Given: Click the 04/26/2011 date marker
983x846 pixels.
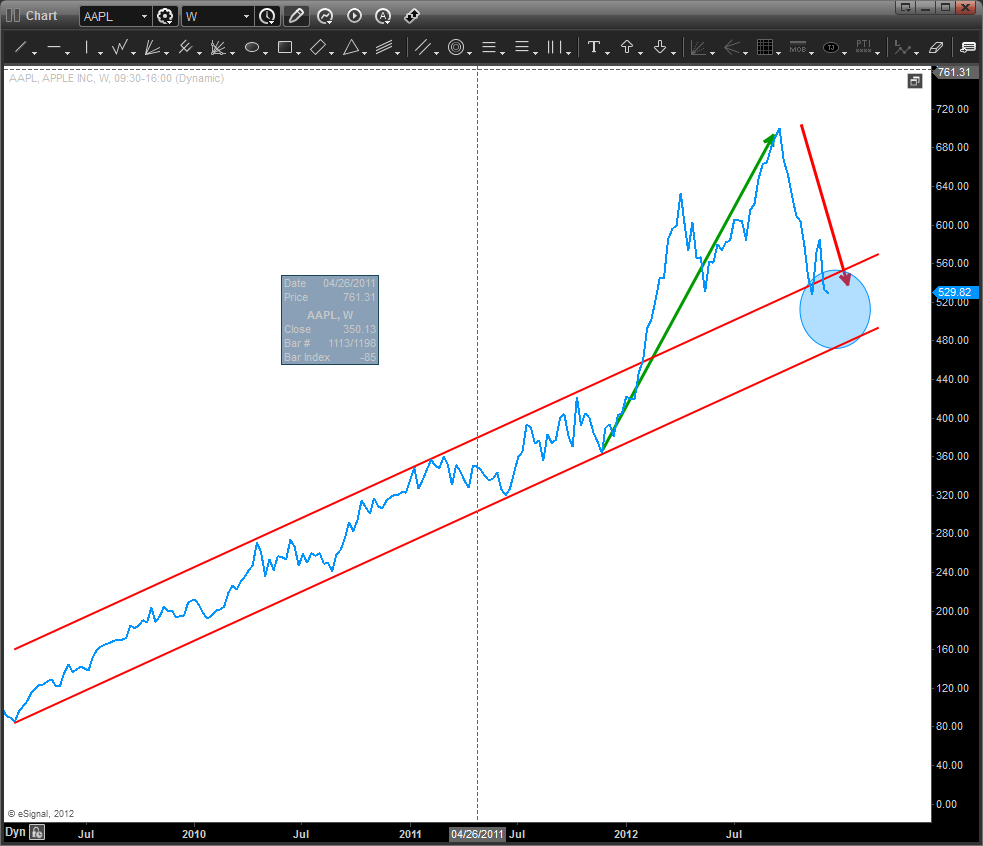Looking at the screenshot, I should pos(477,834).
